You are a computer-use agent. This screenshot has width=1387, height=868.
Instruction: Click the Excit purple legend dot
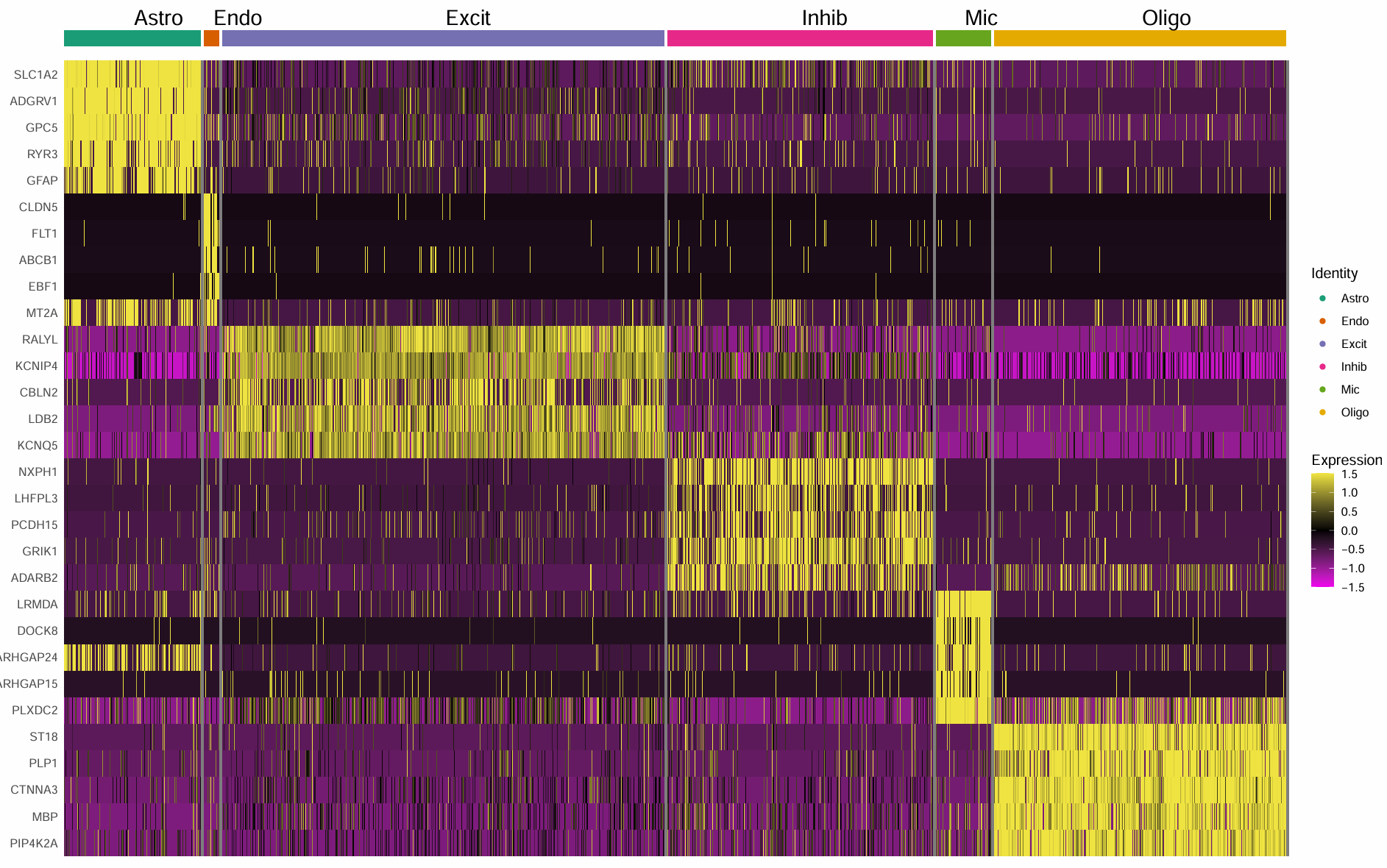click(x=1322, y=344)
